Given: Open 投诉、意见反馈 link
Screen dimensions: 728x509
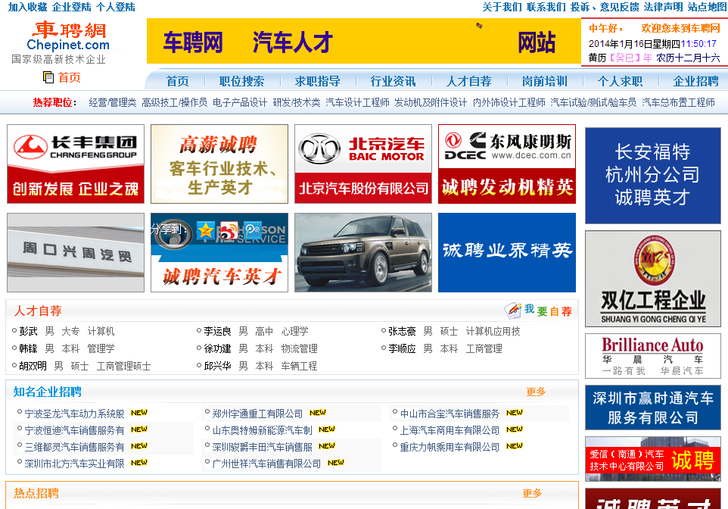Looking at the screenshot, I should (x=605, y=7).
